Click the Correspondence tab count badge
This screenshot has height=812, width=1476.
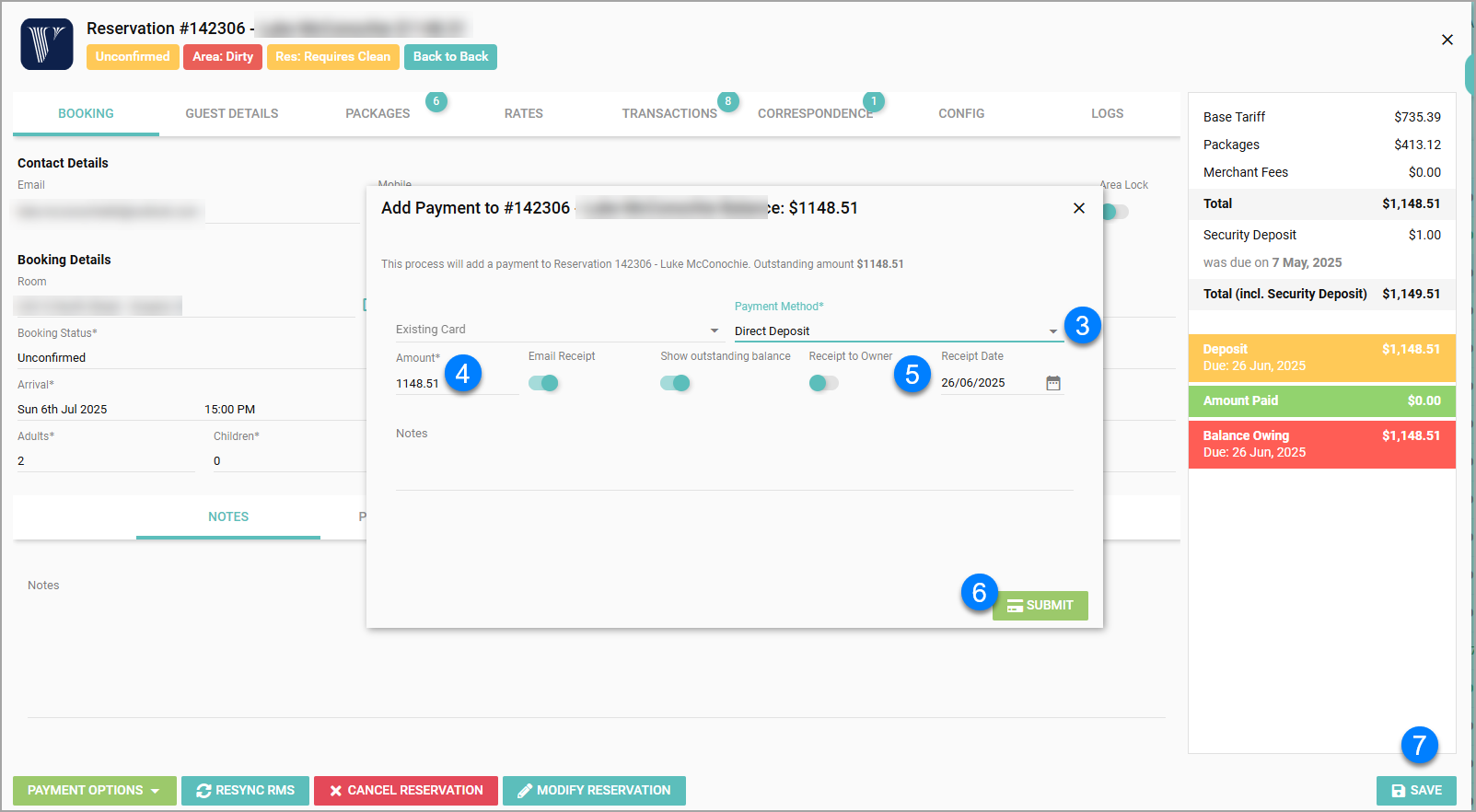[x=873, y=101]
